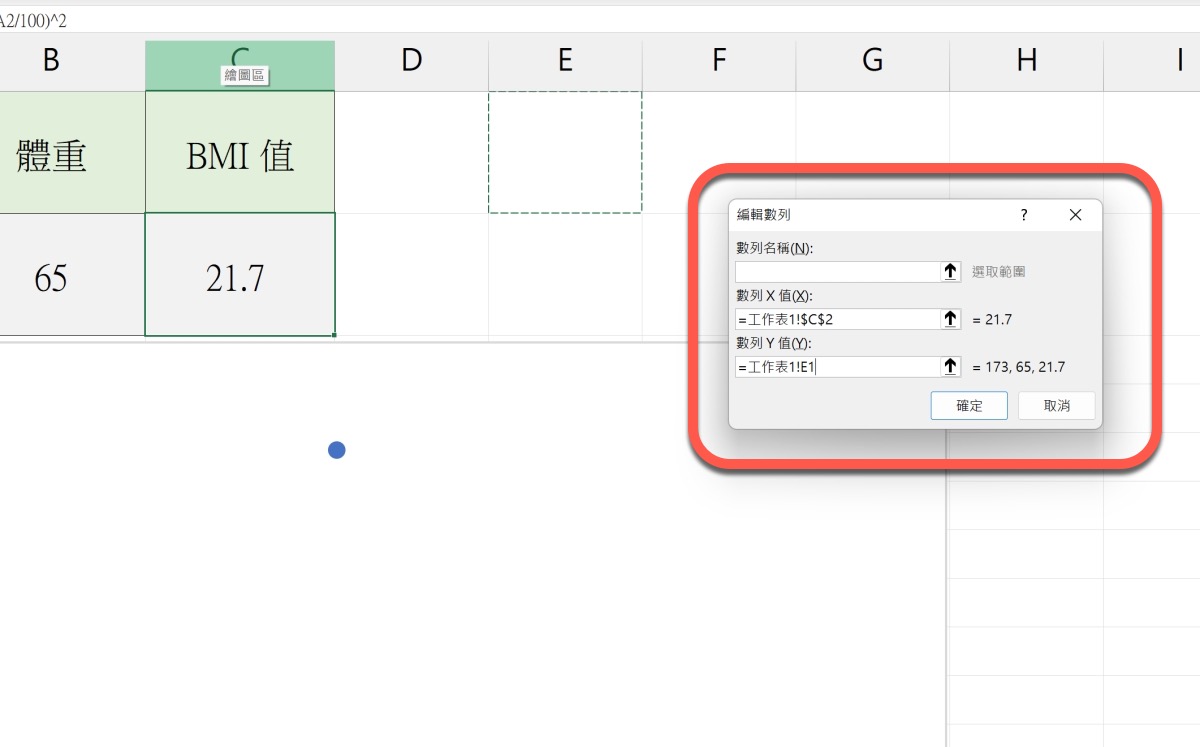The width and height of the screenshot is (1200, 747).
Task: Click the BMI 值 header cell
Action: pos(240,152)
